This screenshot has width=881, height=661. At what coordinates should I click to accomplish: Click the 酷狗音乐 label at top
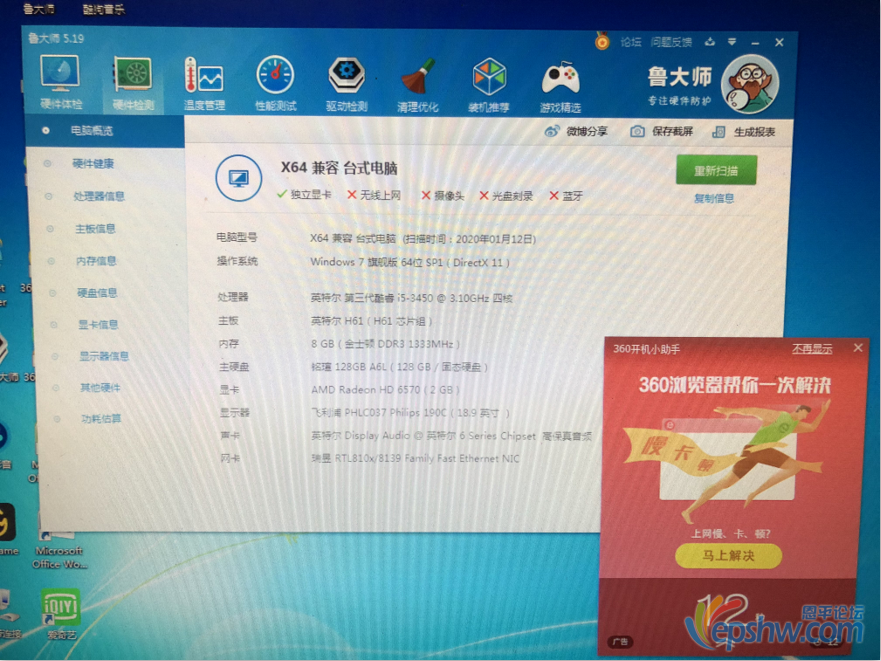(x=103, y=9)
